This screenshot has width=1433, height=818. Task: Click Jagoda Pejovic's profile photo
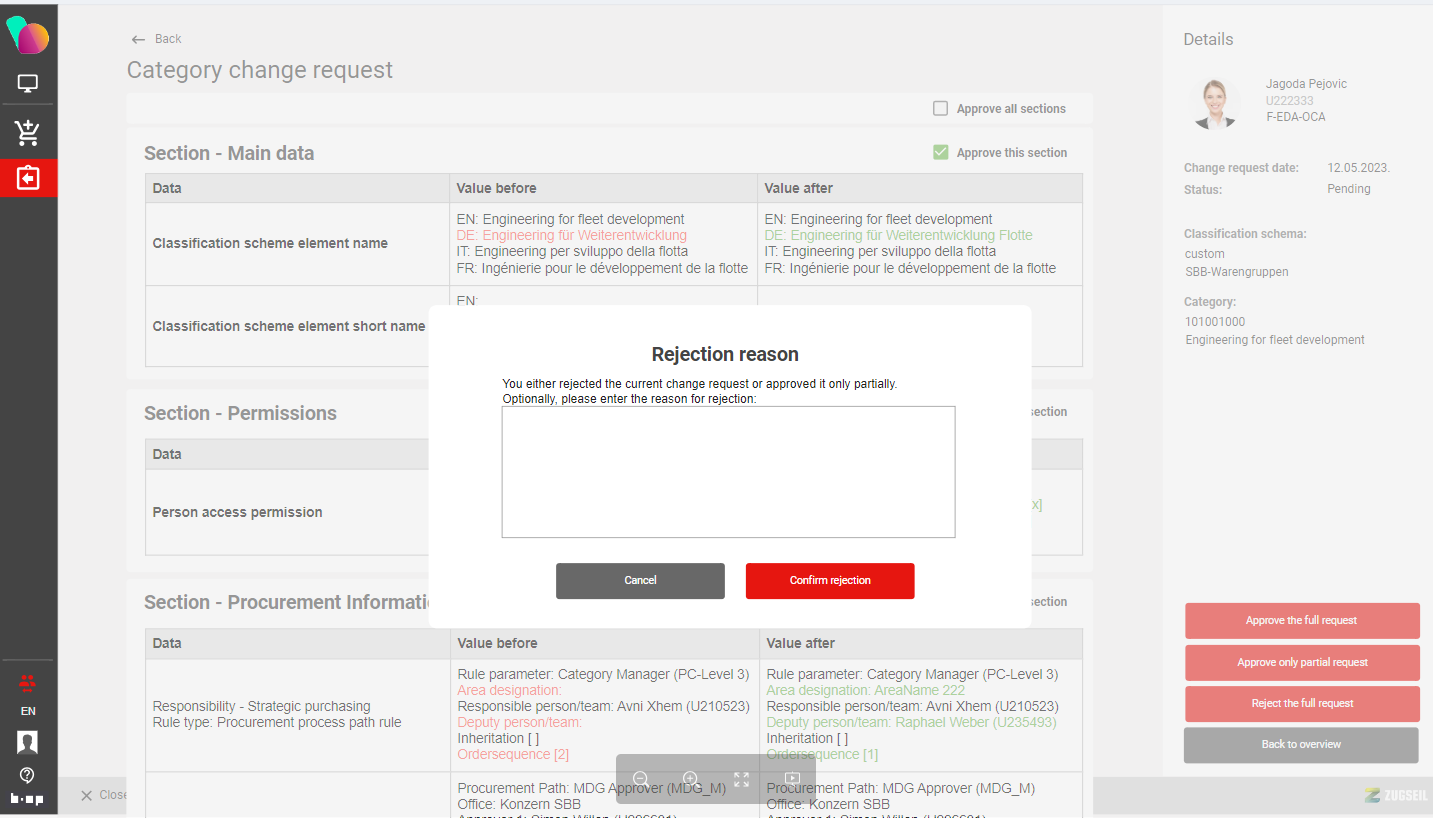1214,103
